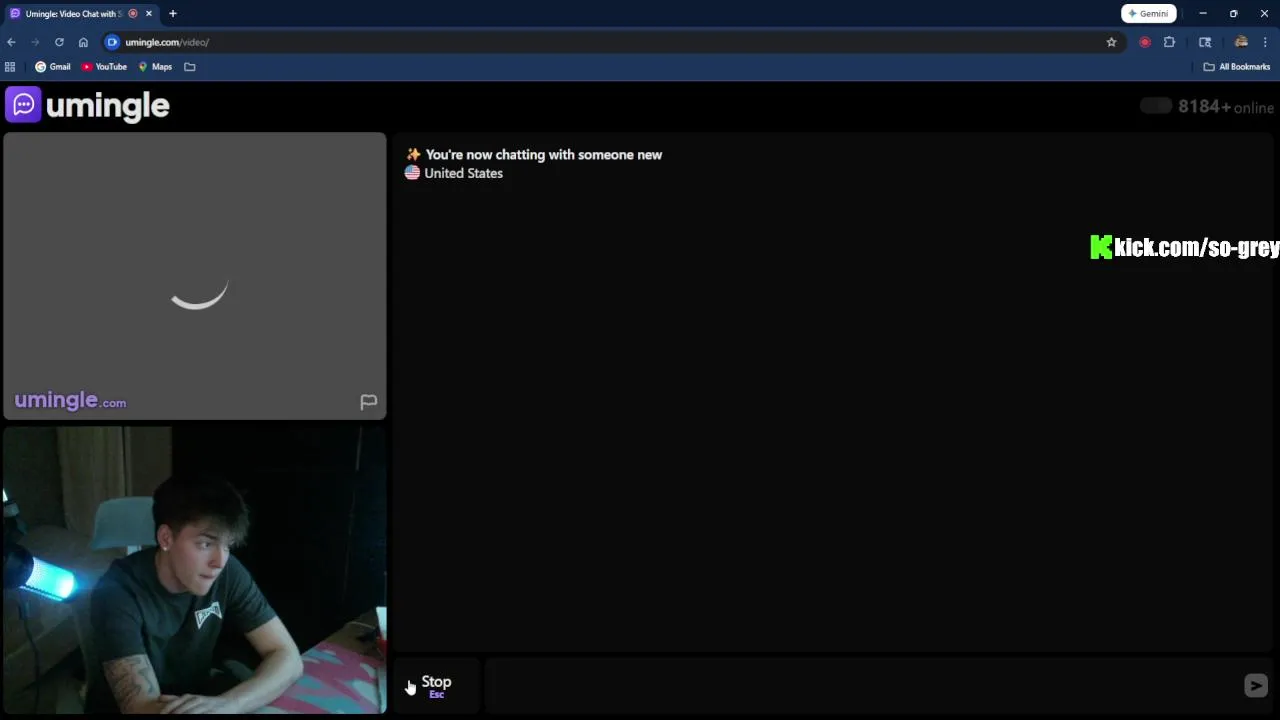This screenshot has height=720, width=1280.
Task: Toggle the switch next to the online count
Action: tap(1156, 106)
